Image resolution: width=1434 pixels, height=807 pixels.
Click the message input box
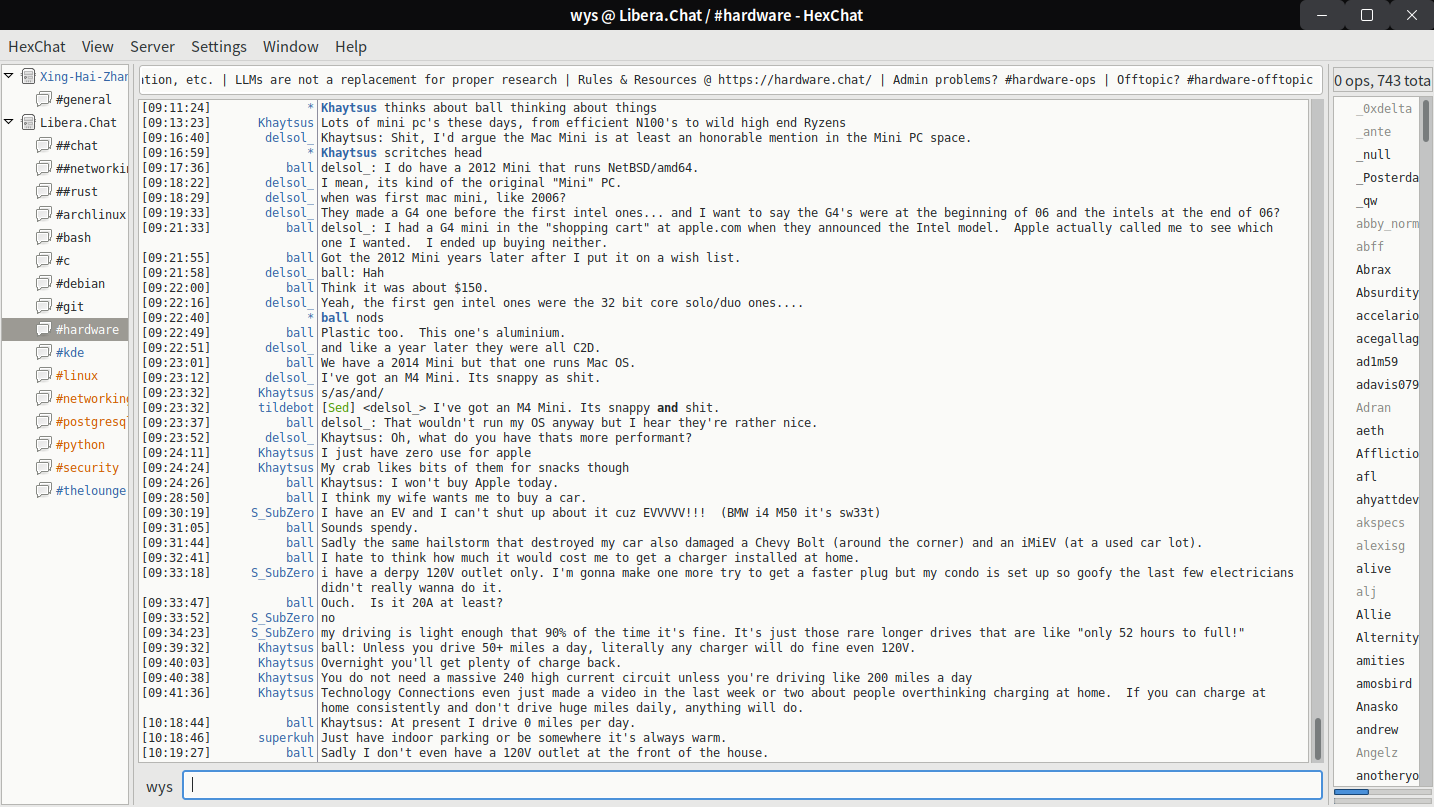click(x=750, y=786)
